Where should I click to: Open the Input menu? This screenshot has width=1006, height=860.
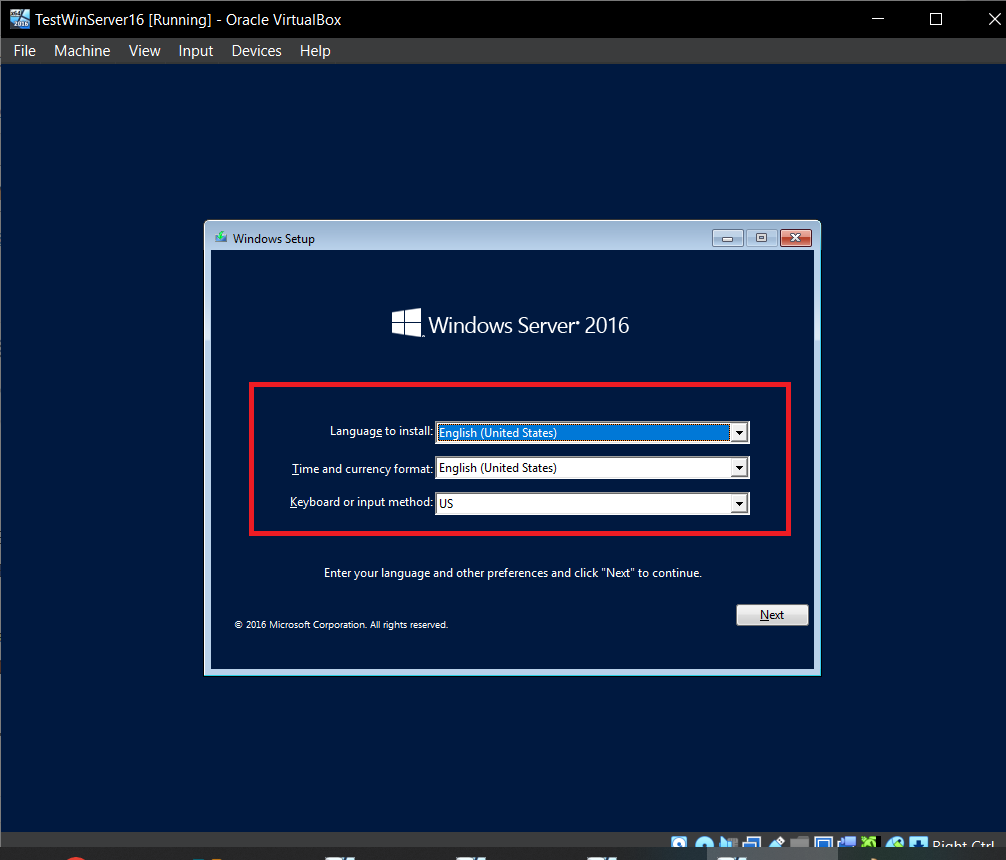point(196,51)
